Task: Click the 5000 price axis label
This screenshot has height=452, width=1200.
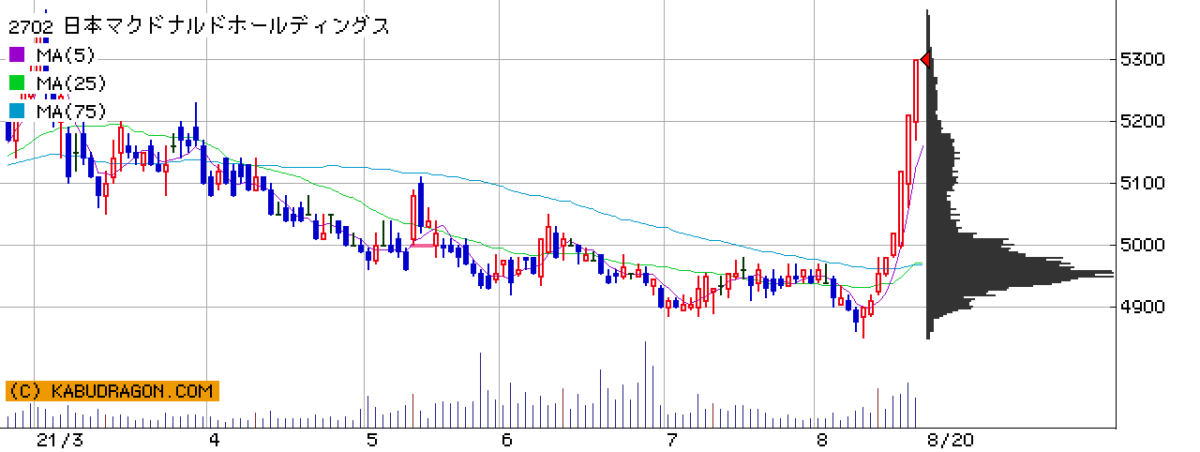Action: [x=1142, y=245]
